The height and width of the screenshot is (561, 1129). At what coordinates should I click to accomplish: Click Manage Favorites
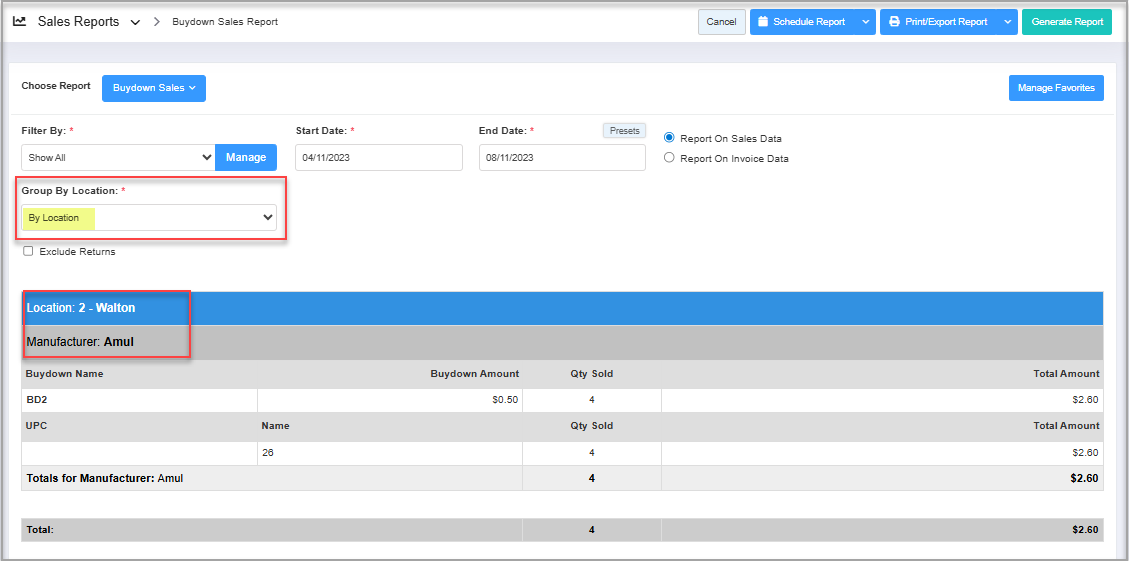(1055, 88)
